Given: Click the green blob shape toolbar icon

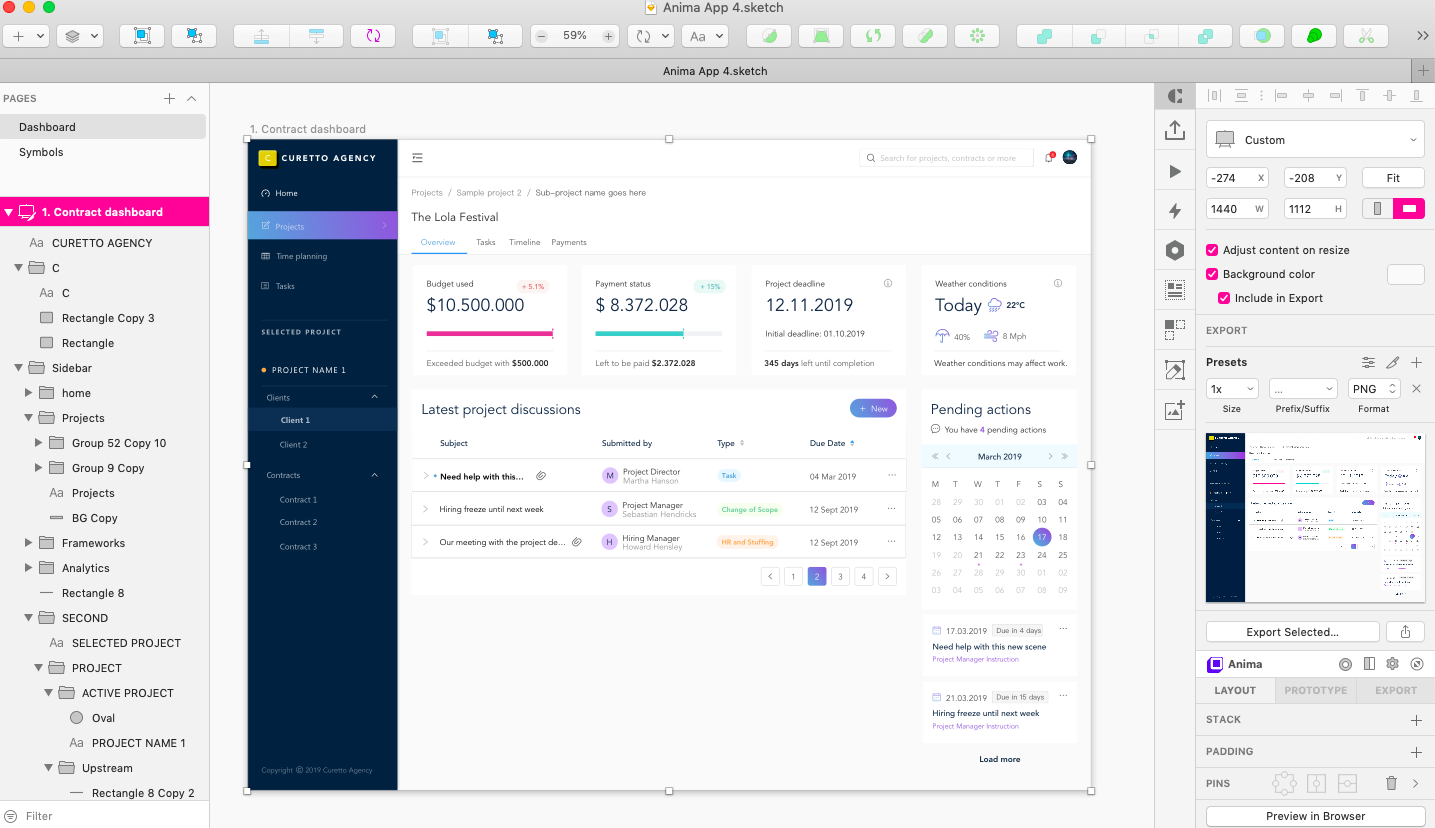Looking at the screenshot, I should point(1314,35).
